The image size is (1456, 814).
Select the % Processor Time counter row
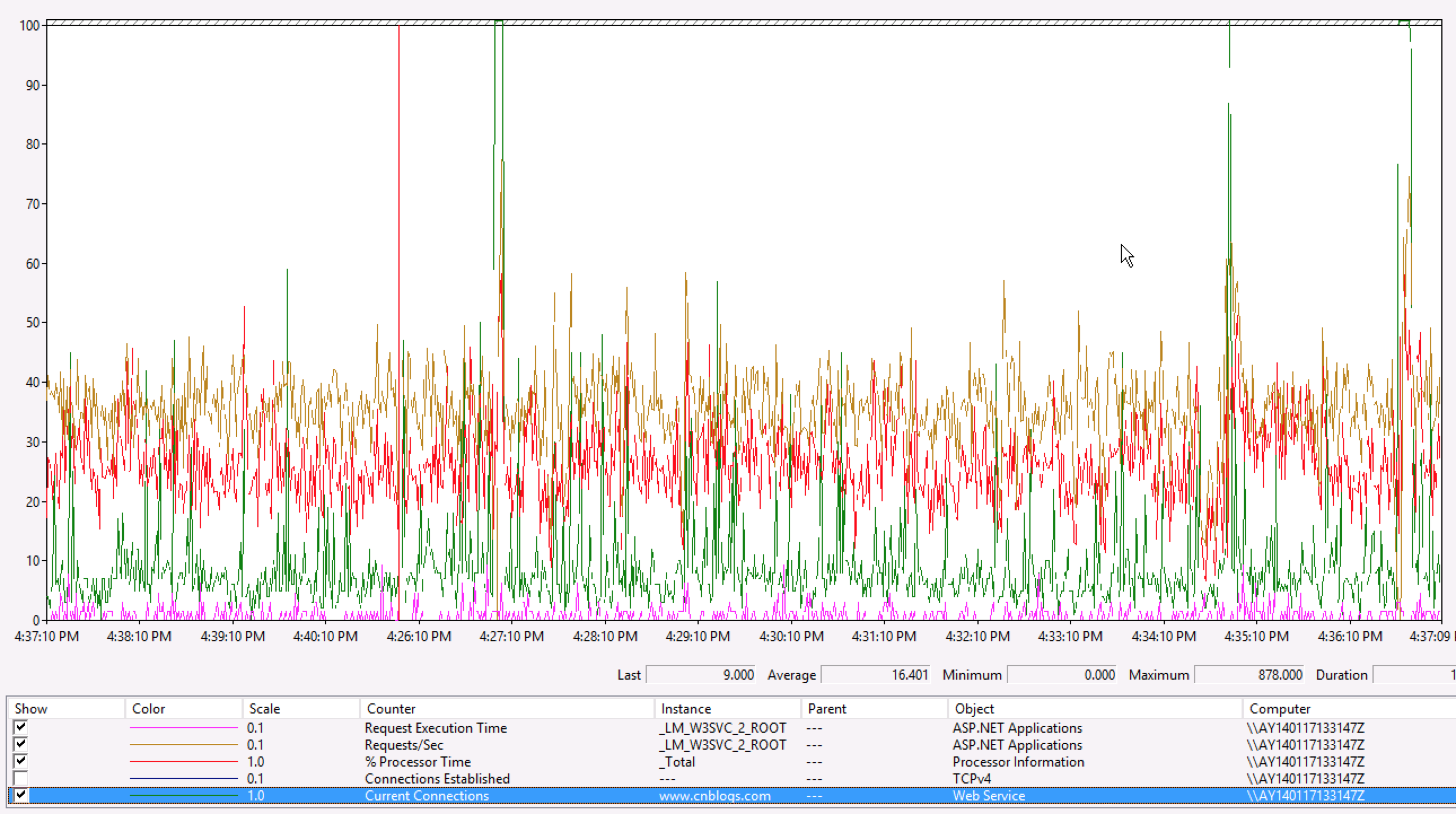tap(731, 762)
